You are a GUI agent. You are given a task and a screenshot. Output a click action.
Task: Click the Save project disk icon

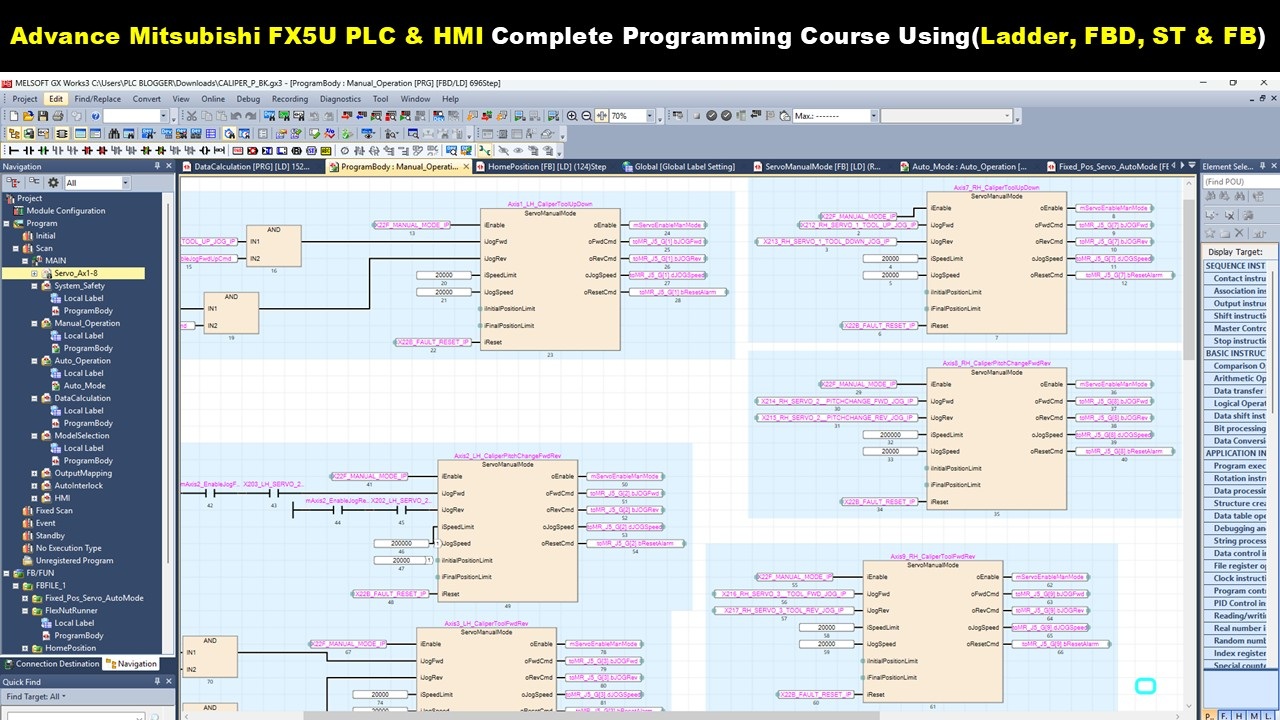(x=43, y=115)
